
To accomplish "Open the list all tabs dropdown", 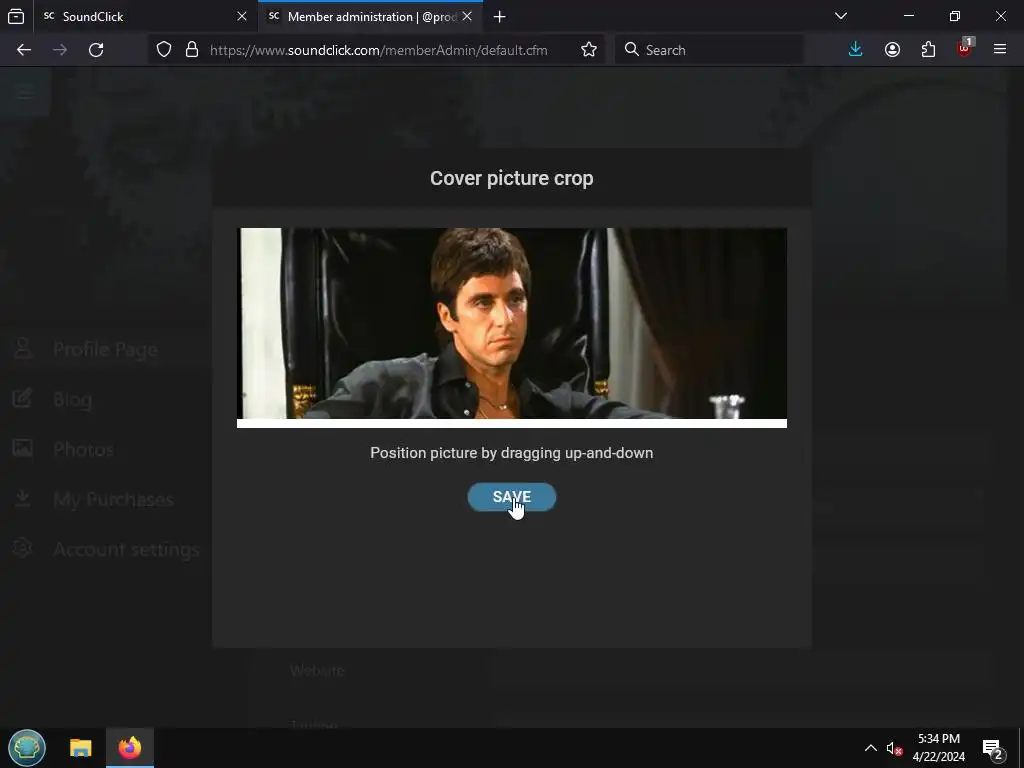I will click(840, 16).
